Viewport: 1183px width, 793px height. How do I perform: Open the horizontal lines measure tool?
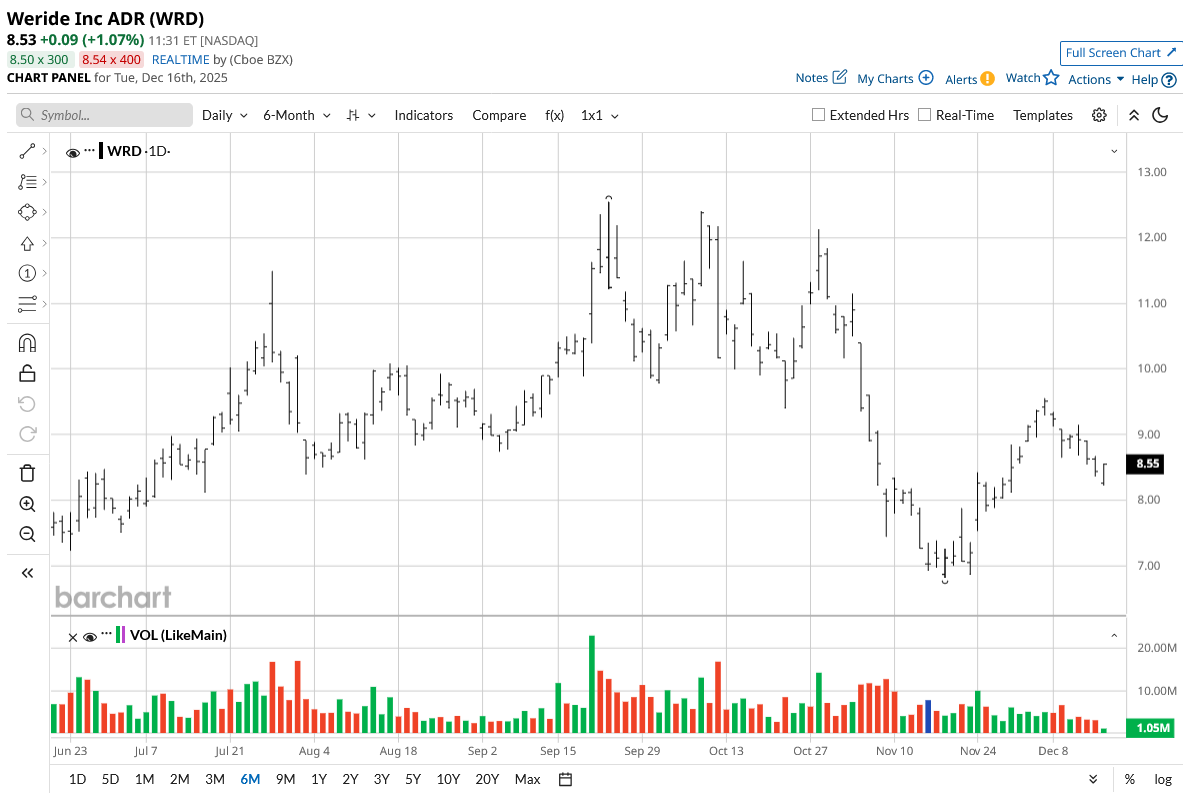tap(27, 304)
